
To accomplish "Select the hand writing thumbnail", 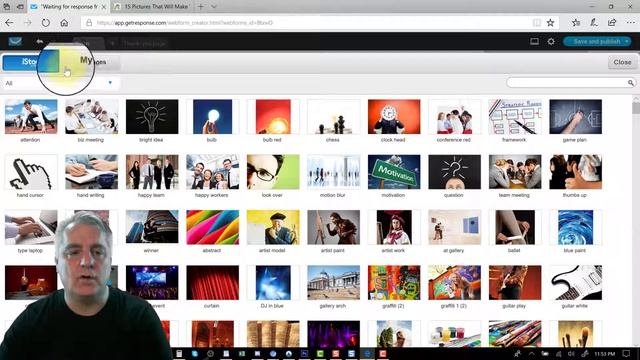I will (x=91, y=172).
